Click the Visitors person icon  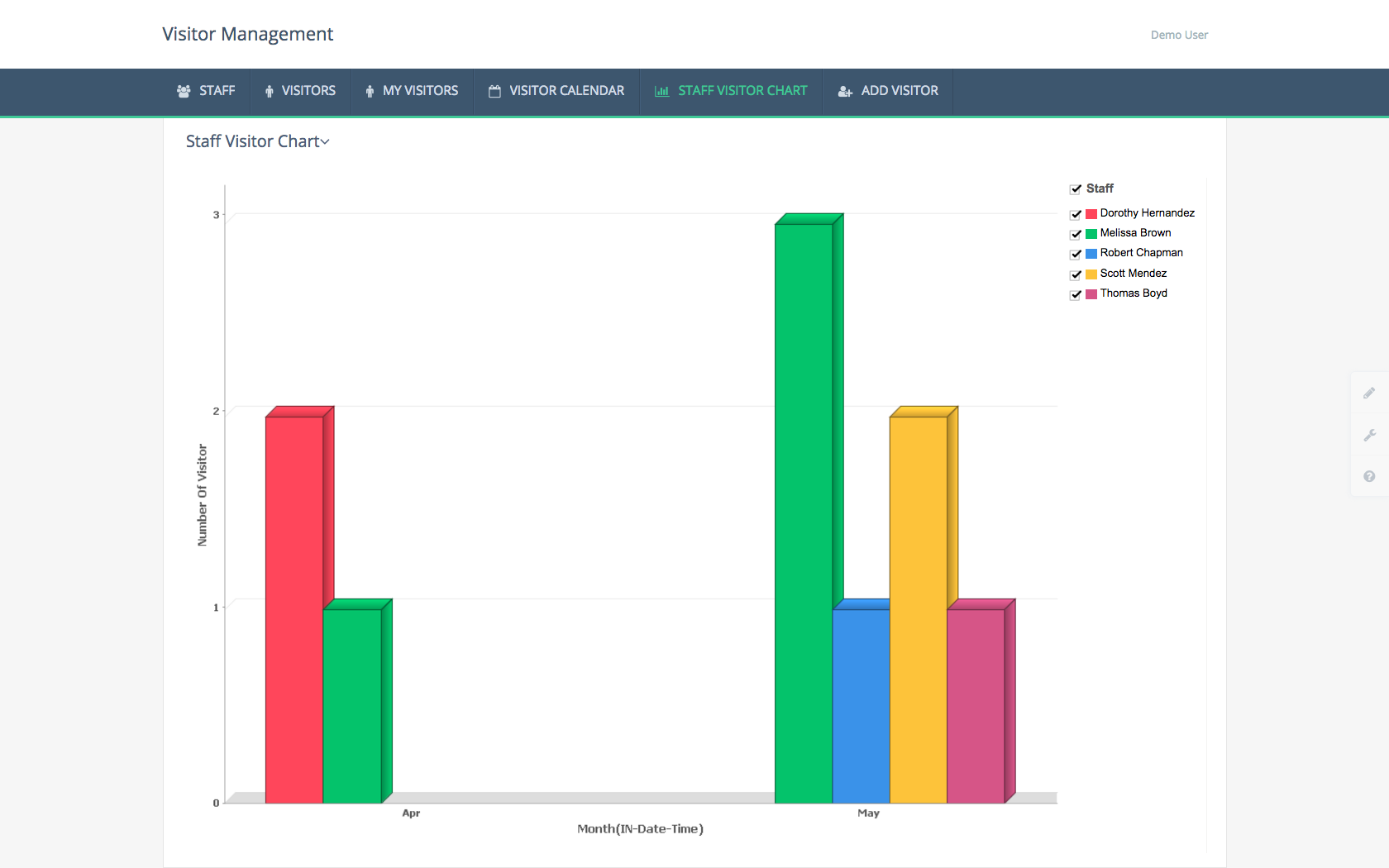pos(269,91)
